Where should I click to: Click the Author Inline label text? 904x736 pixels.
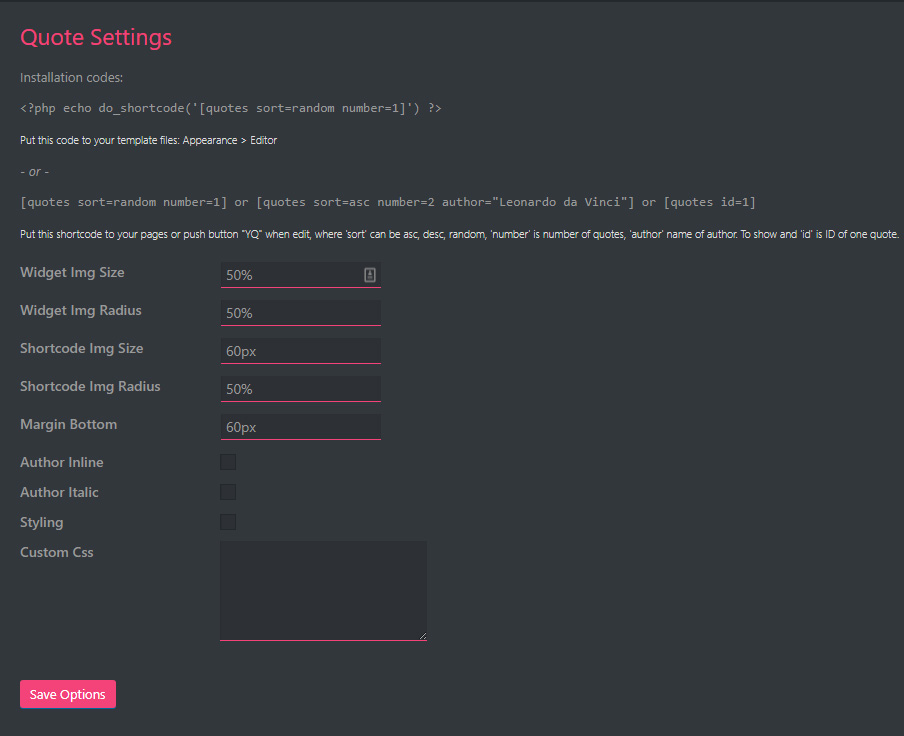tap(62, 462)
